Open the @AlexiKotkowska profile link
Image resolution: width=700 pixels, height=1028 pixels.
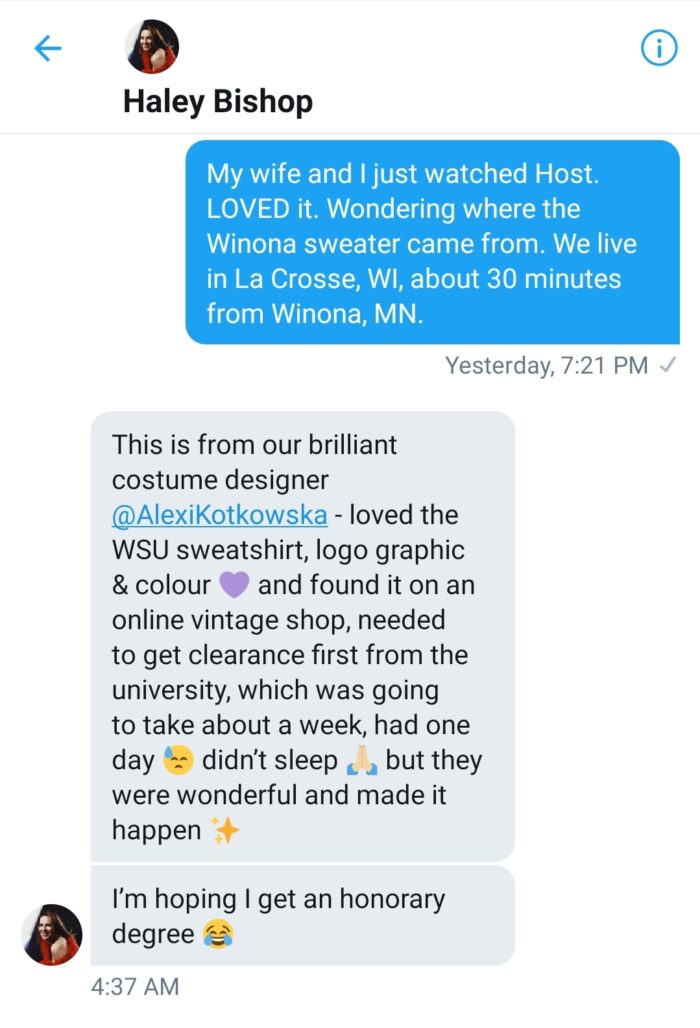pyautogui.click(x=219, y=515)
